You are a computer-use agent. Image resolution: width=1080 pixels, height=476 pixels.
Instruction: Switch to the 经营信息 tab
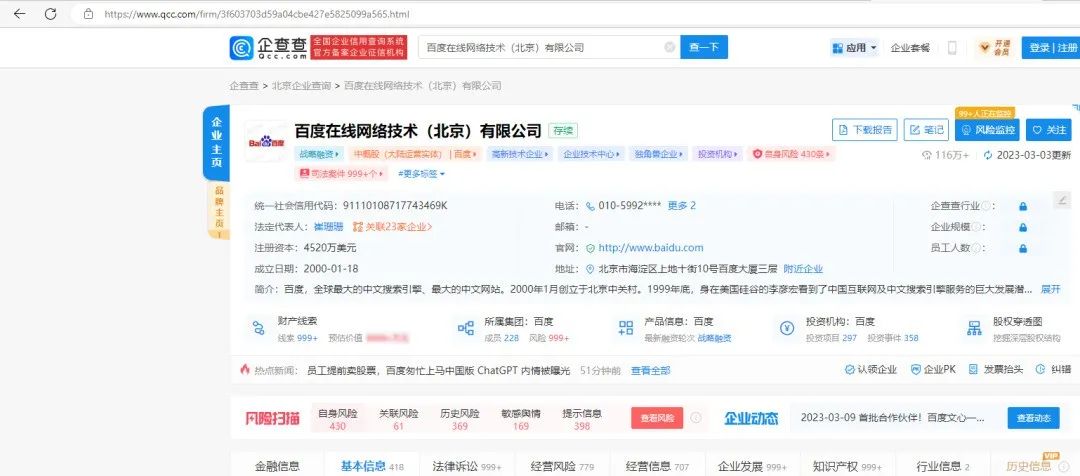(x=657, y=466)
